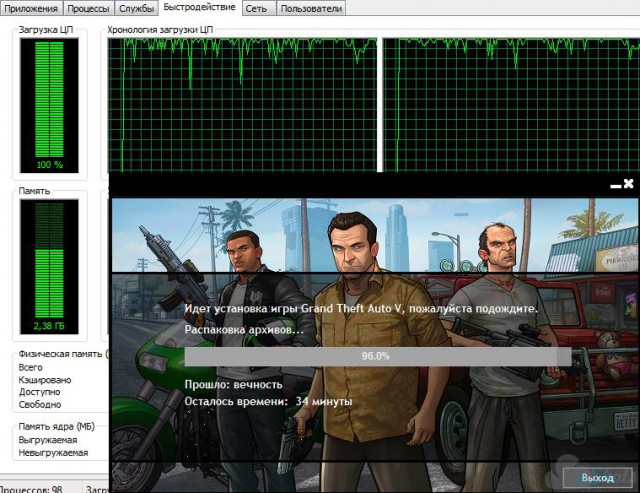Click the Свободно row label

click(40, 405)
